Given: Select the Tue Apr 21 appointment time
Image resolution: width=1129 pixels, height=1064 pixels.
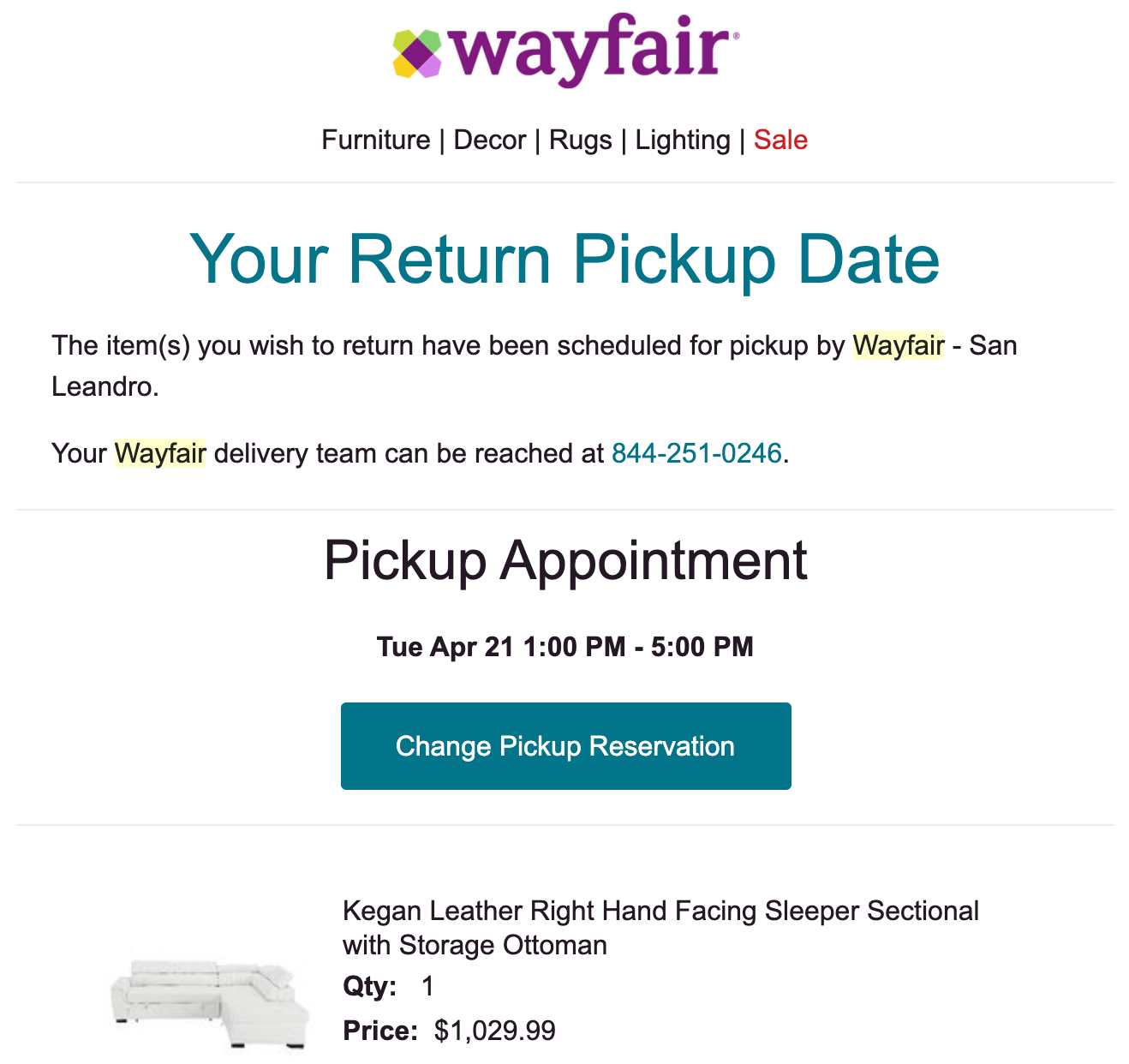Looking at the screenshot, I should (x=565, y=647).
